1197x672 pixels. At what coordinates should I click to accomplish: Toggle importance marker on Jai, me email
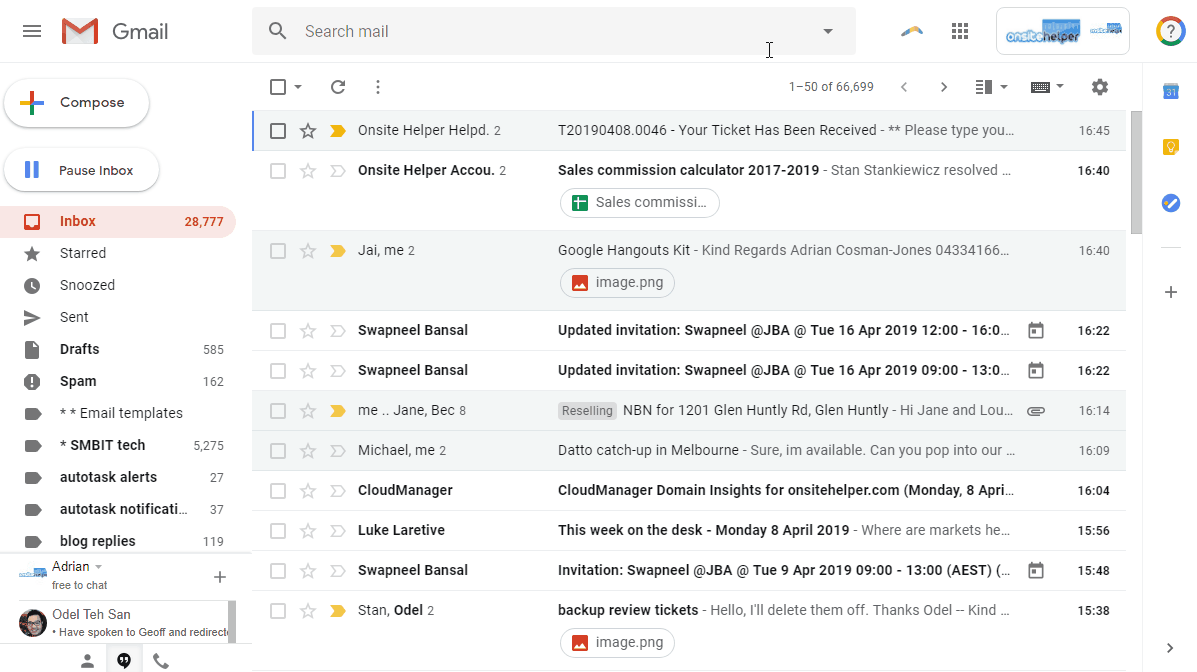337,250
